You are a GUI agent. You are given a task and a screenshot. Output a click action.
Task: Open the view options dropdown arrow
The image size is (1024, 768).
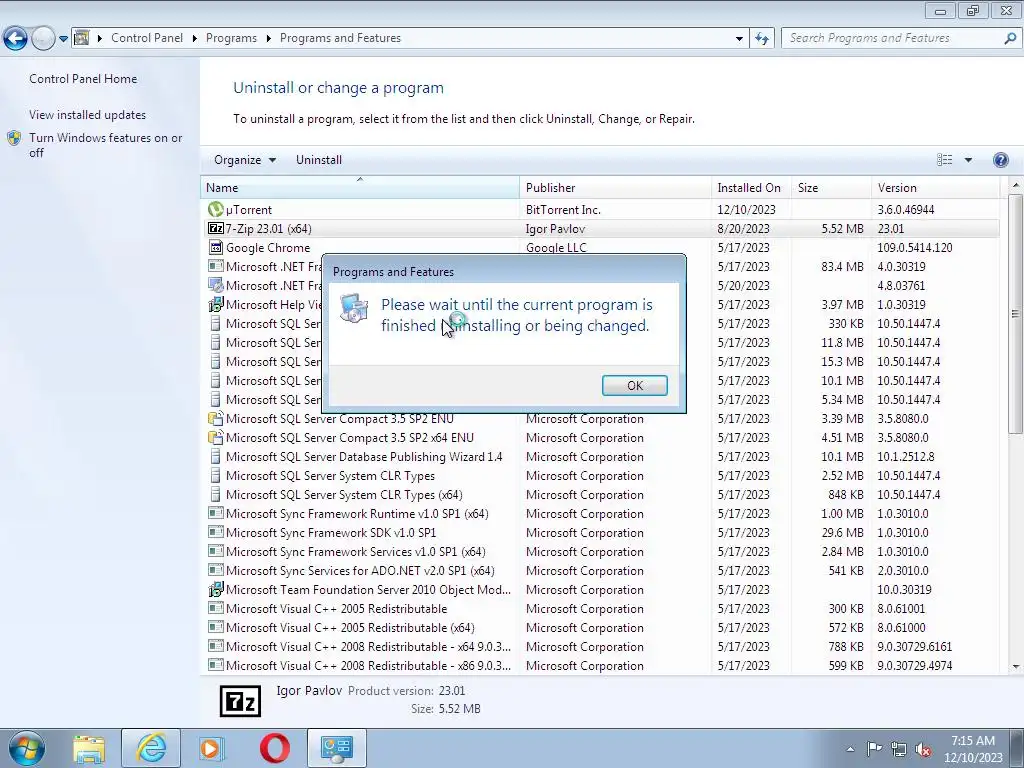pyautogui.click(x=968, y=160)
